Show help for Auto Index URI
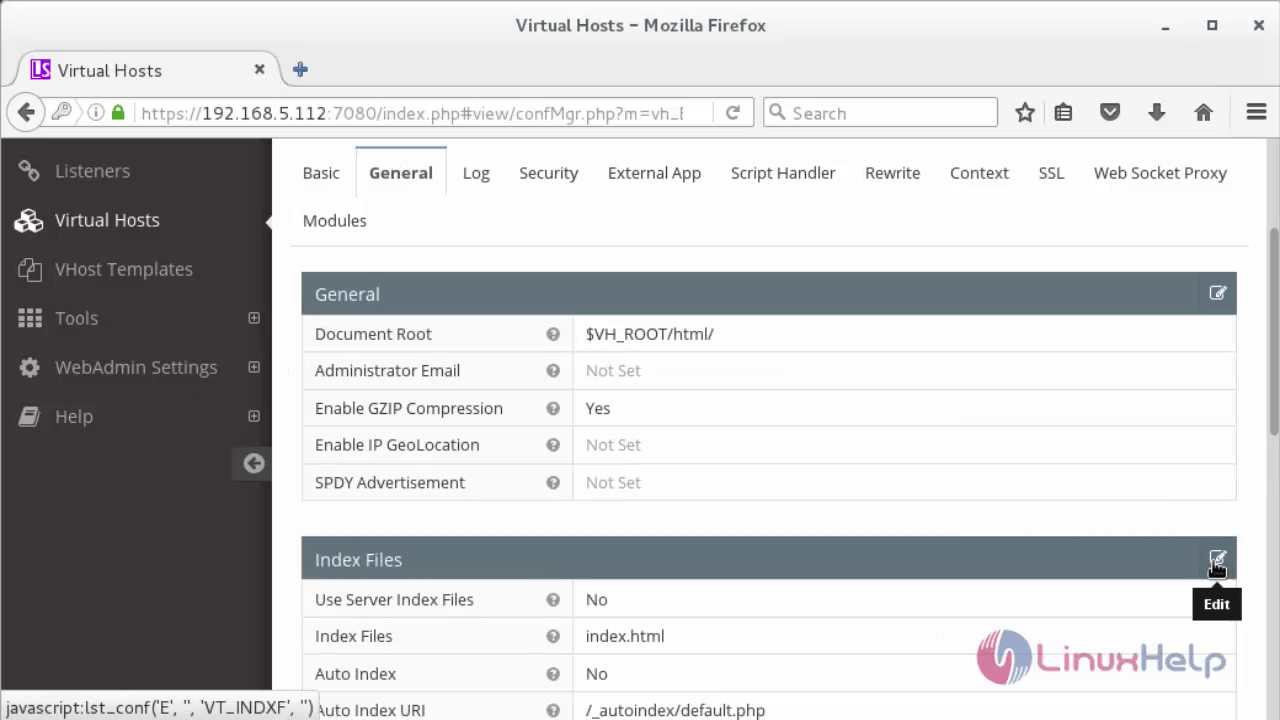1280x720 pixels. pos(553,710)
